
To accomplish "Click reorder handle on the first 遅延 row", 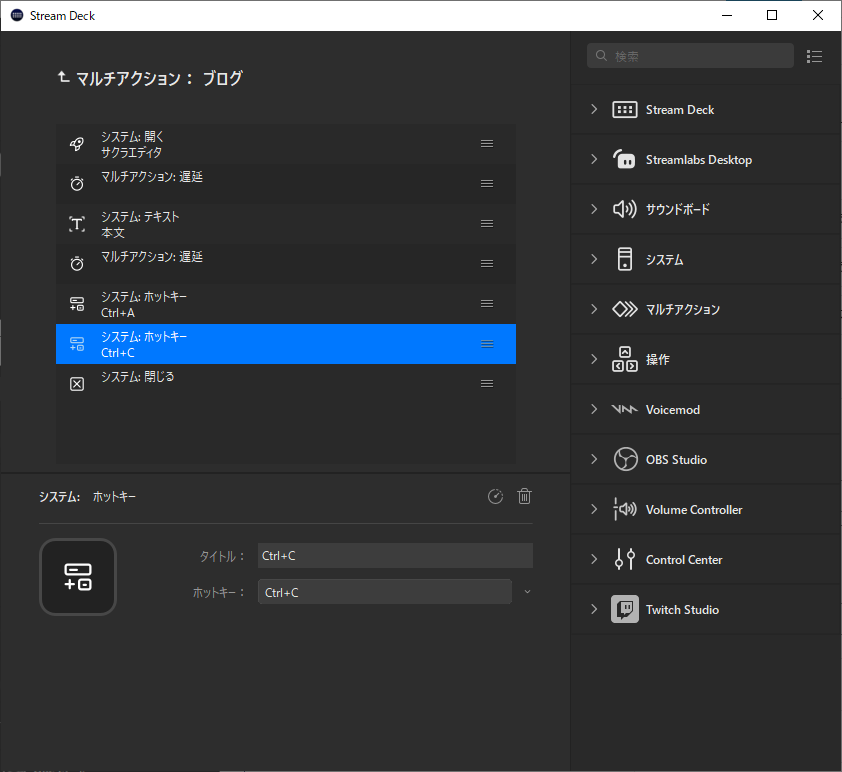I will point(487,184).
